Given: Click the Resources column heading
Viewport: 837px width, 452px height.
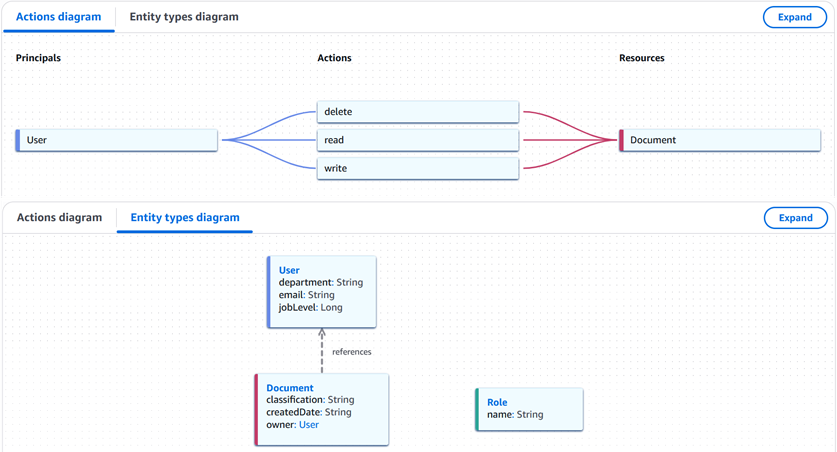Looking at the screenshot, I should click(x=642, y=58).
